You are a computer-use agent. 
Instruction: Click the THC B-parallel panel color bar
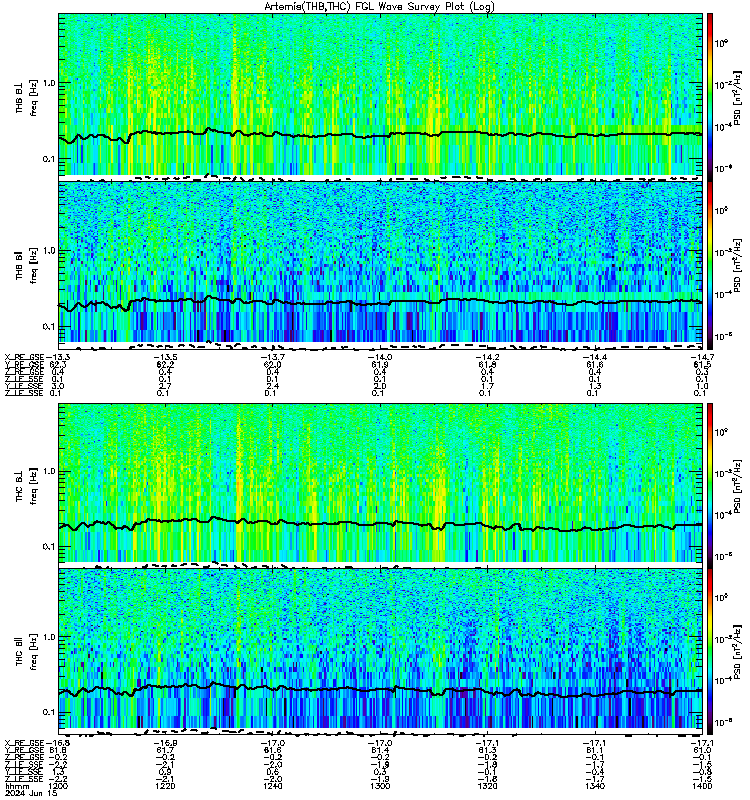click(709, 652)
